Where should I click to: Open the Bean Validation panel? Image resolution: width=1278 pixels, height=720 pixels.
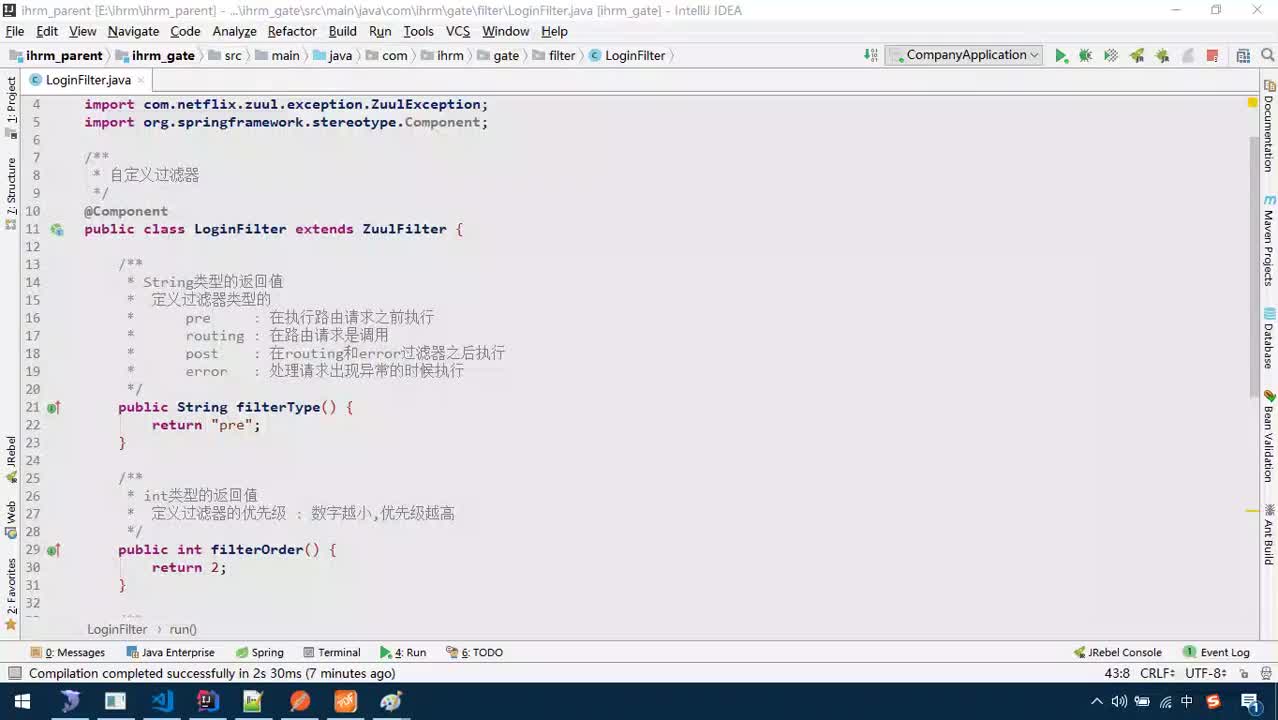pyautogui.click(x=1269, y=437)
